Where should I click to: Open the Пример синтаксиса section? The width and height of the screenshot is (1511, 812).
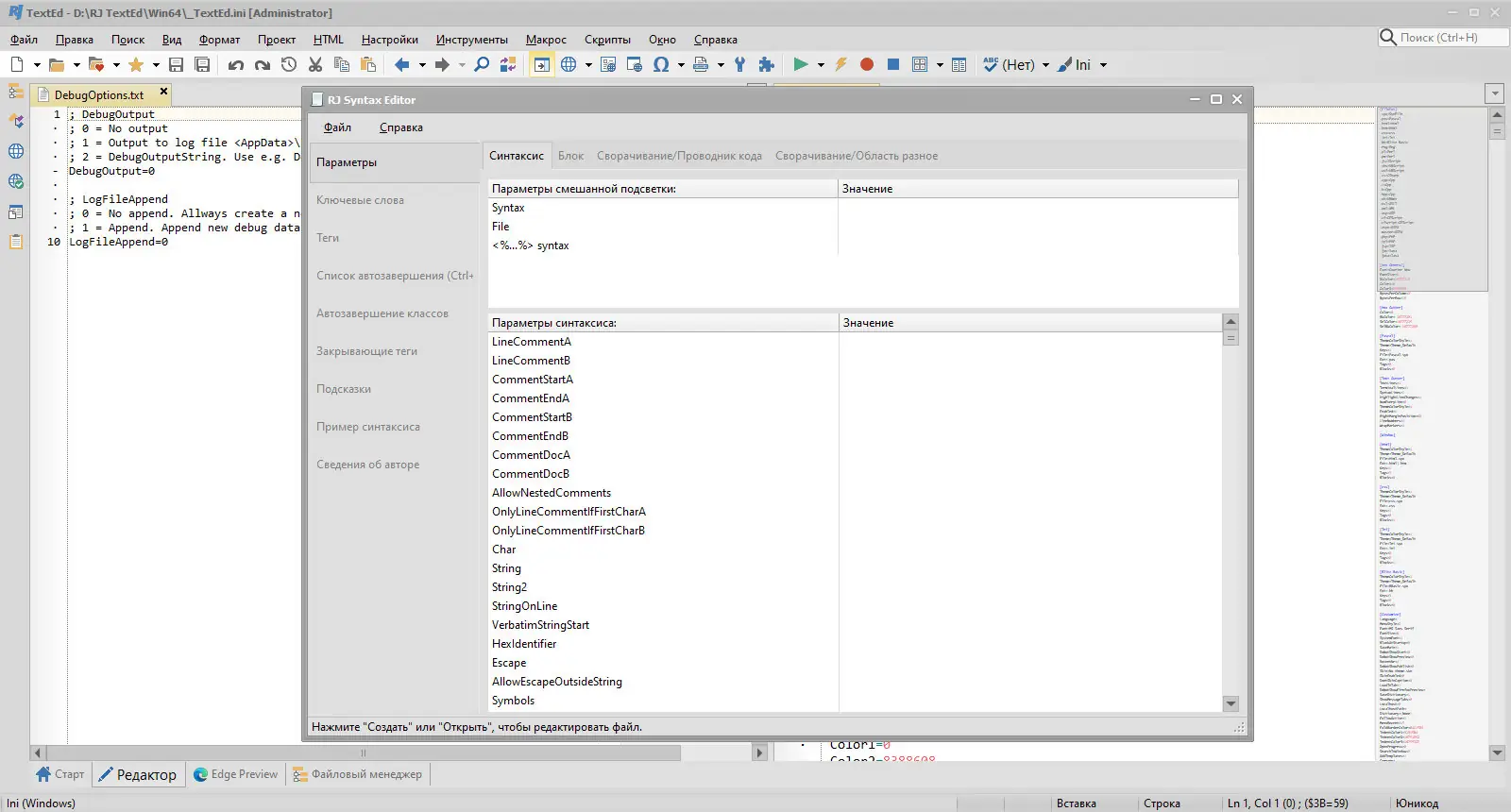[x=395, y=427]
